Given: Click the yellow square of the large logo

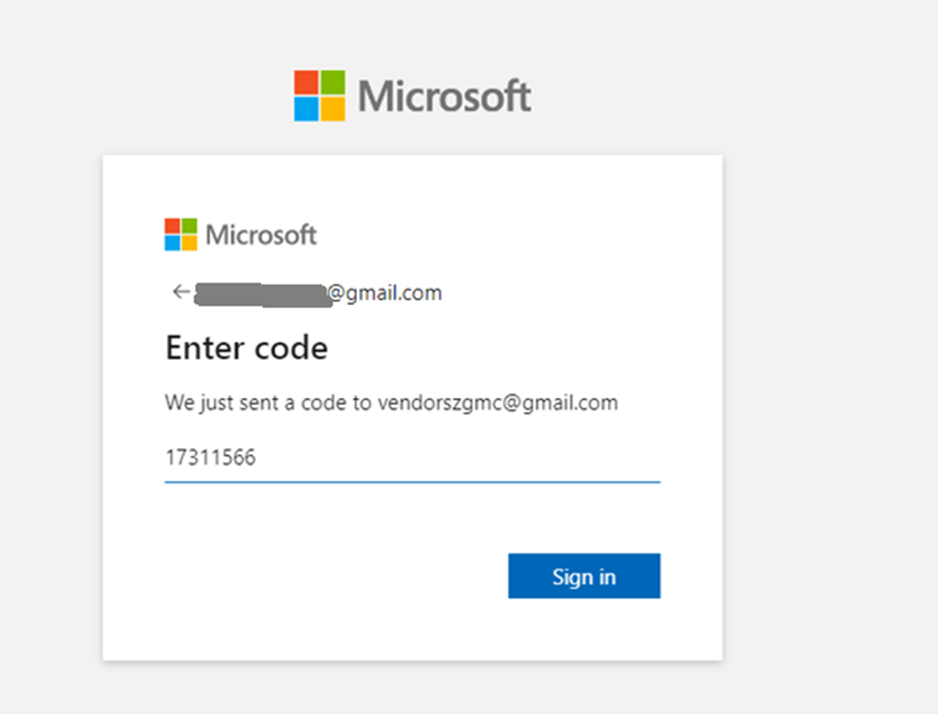Looking at the screenshot, I should point(333,109).
